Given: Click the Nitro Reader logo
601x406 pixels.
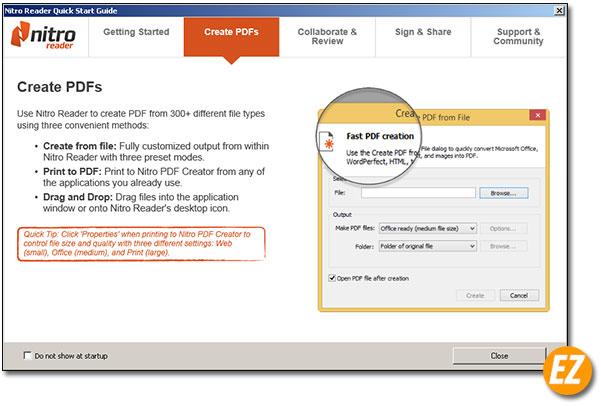Looking at the screenshot, I should pyautogui.click(x=43, y=35).
